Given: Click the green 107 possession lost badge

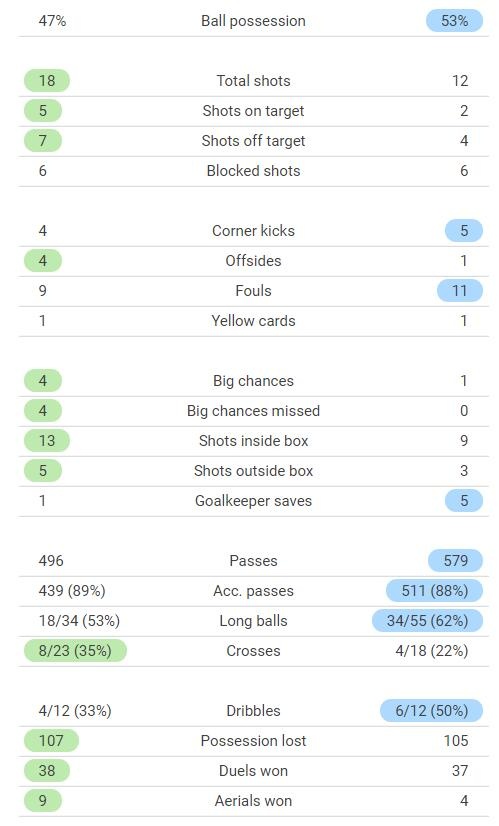Looking at the screenshot, I should (x=51, y=741).
